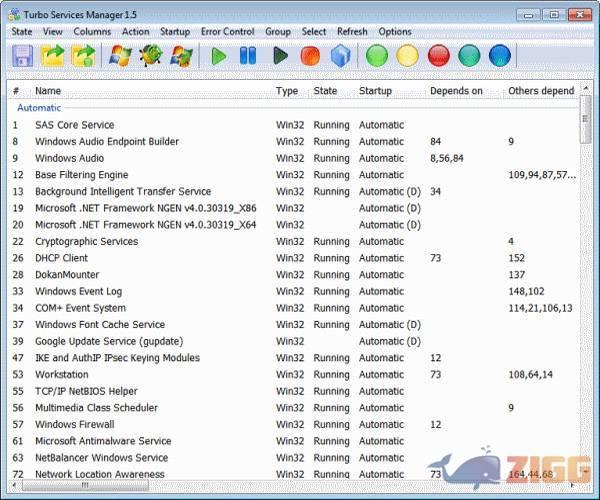Sort by the Startup column header
The height and width of the screenshot is (500, 600).
click(375, 91)
